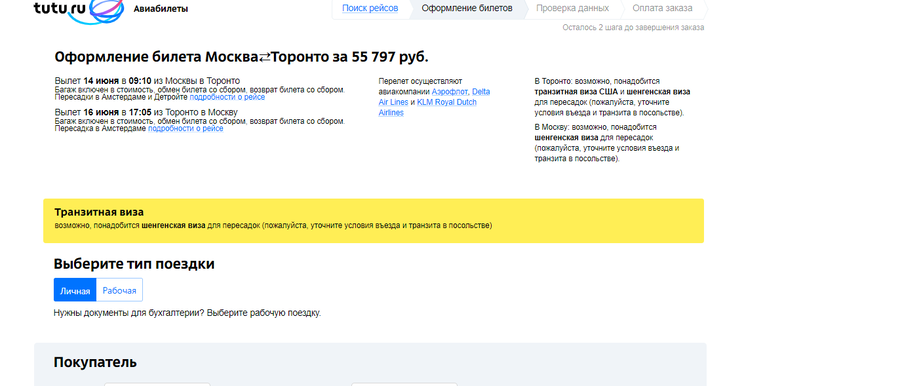
Task: Open flight details for Moscow–Toronto departure
Action: (x=227, y=97)
